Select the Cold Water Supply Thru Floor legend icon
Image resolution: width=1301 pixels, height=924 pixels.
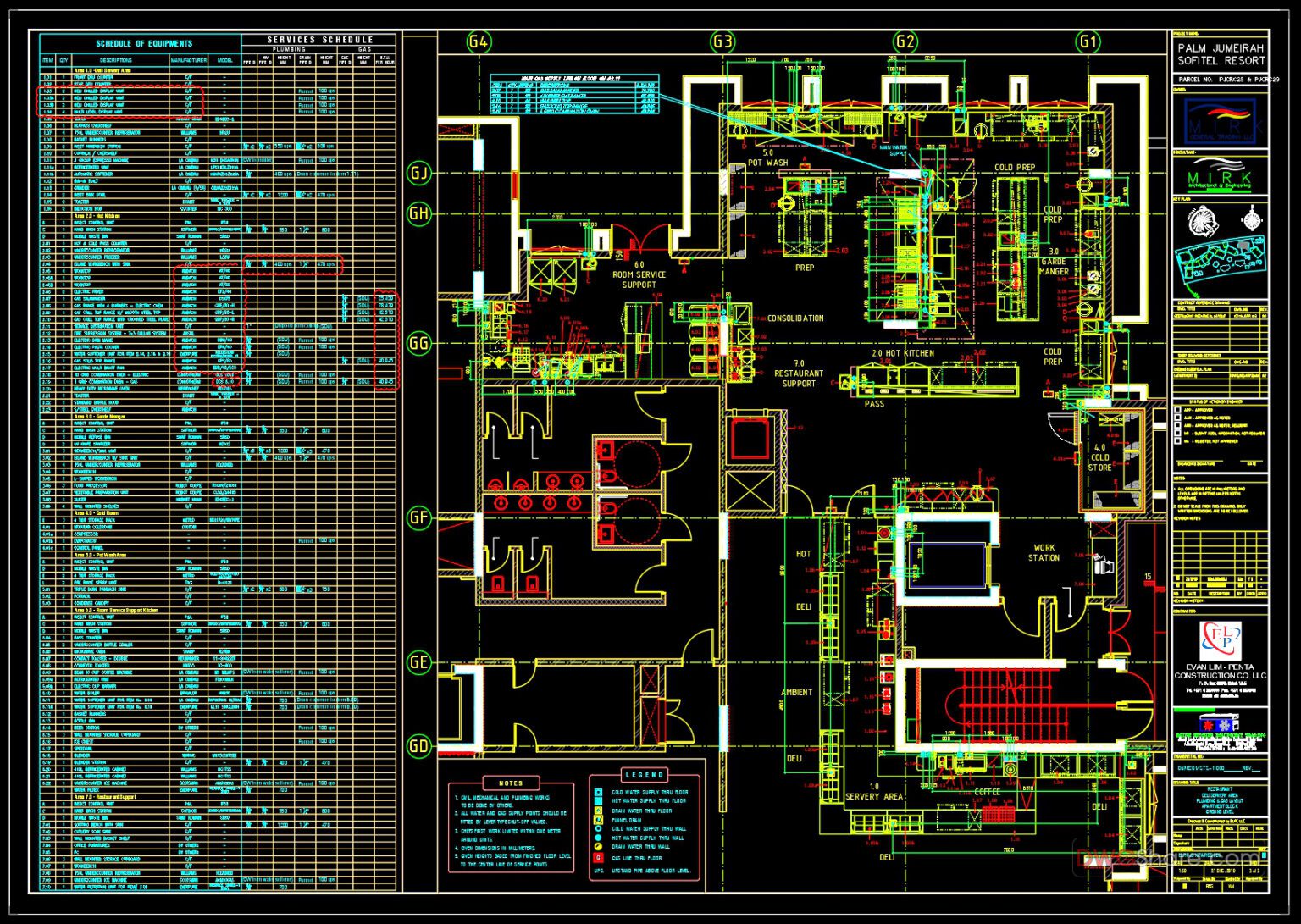(598, 793)
